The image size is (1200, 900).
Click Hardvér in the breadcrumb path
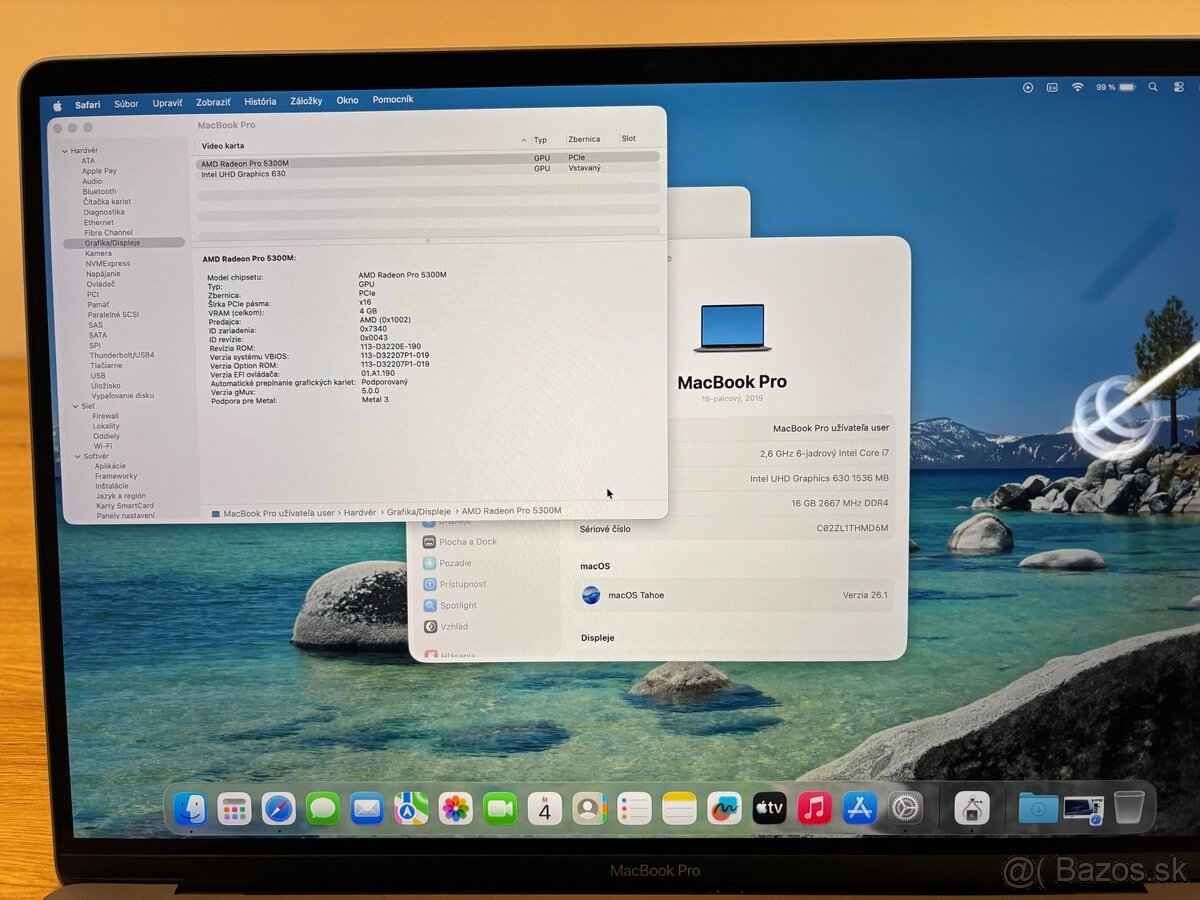(360, 511)
